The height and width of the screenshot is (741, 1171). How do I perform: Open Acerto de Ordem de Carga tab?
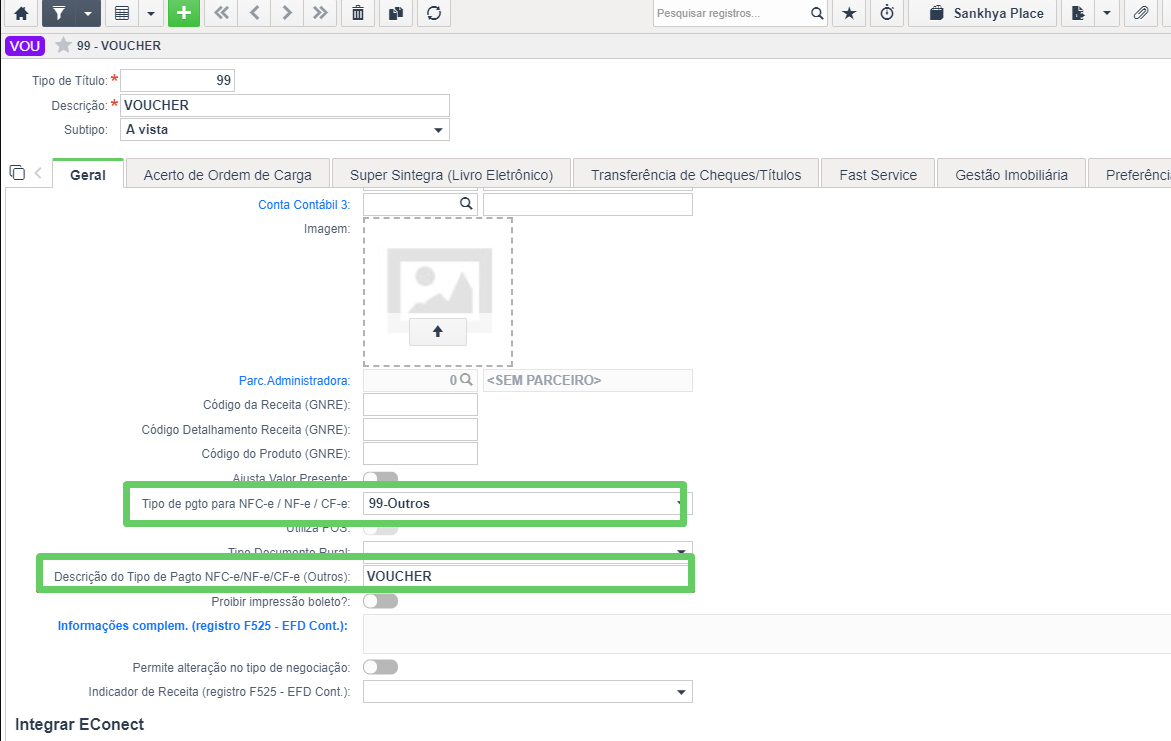[x=228, y=175]
